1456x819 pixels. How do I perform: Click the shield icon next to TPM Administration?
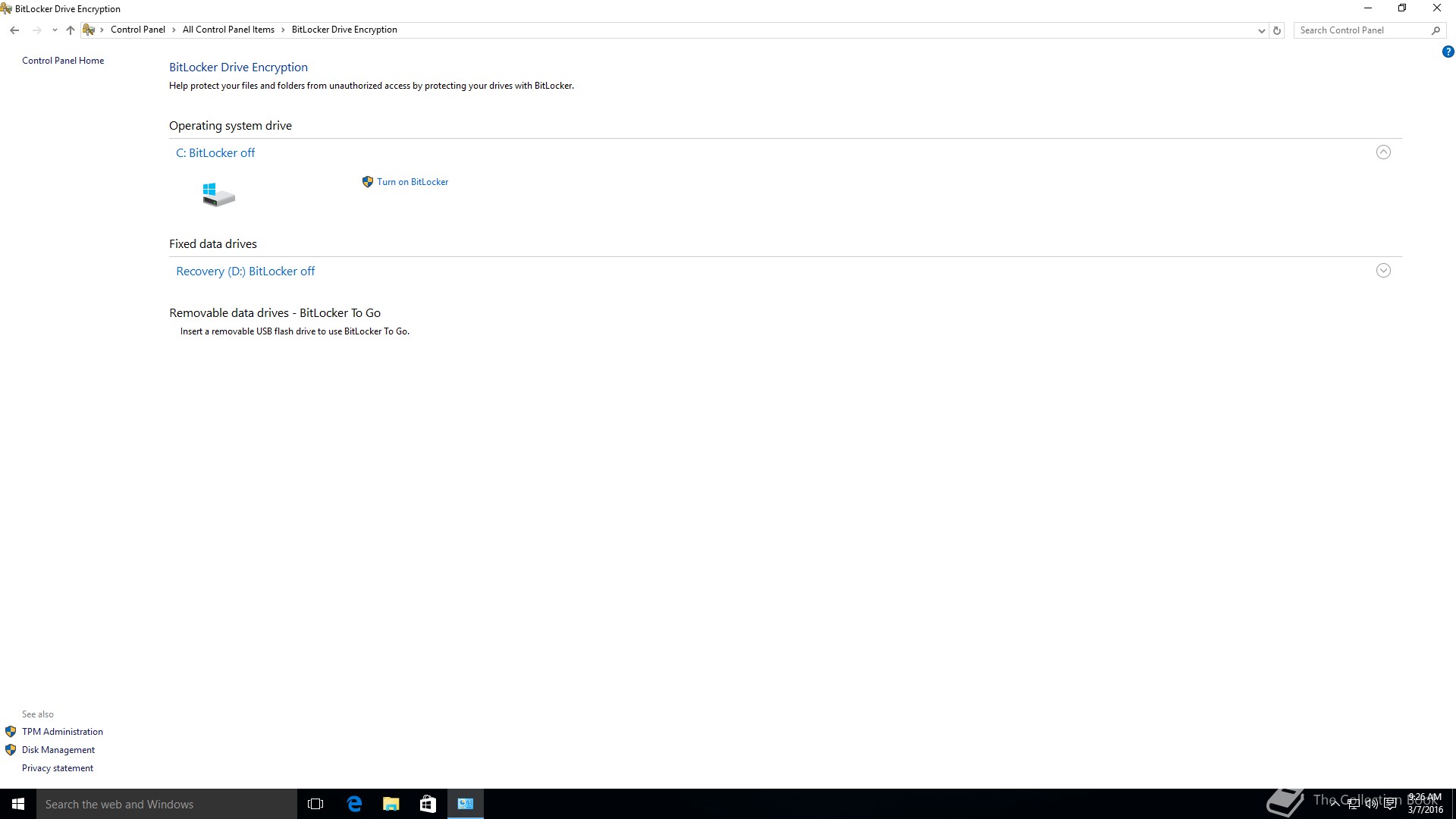[x=11, y=732]
